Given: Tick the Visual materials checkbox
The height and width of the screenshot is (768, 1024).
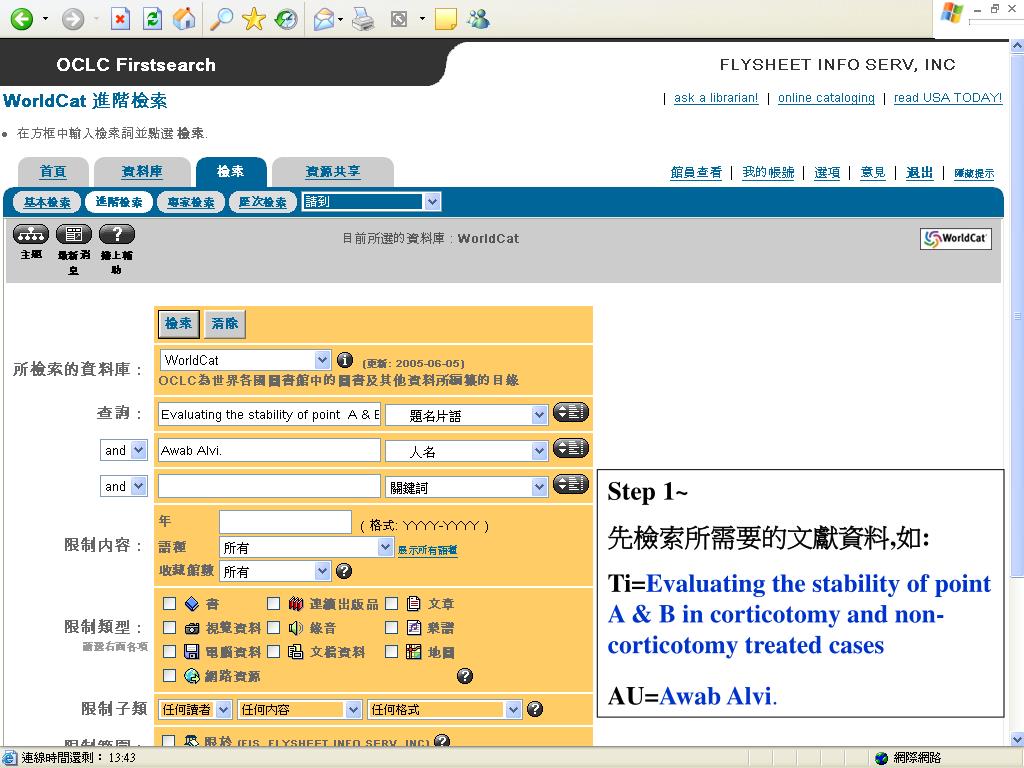Looking at the screenshot, I should (169, 628).
